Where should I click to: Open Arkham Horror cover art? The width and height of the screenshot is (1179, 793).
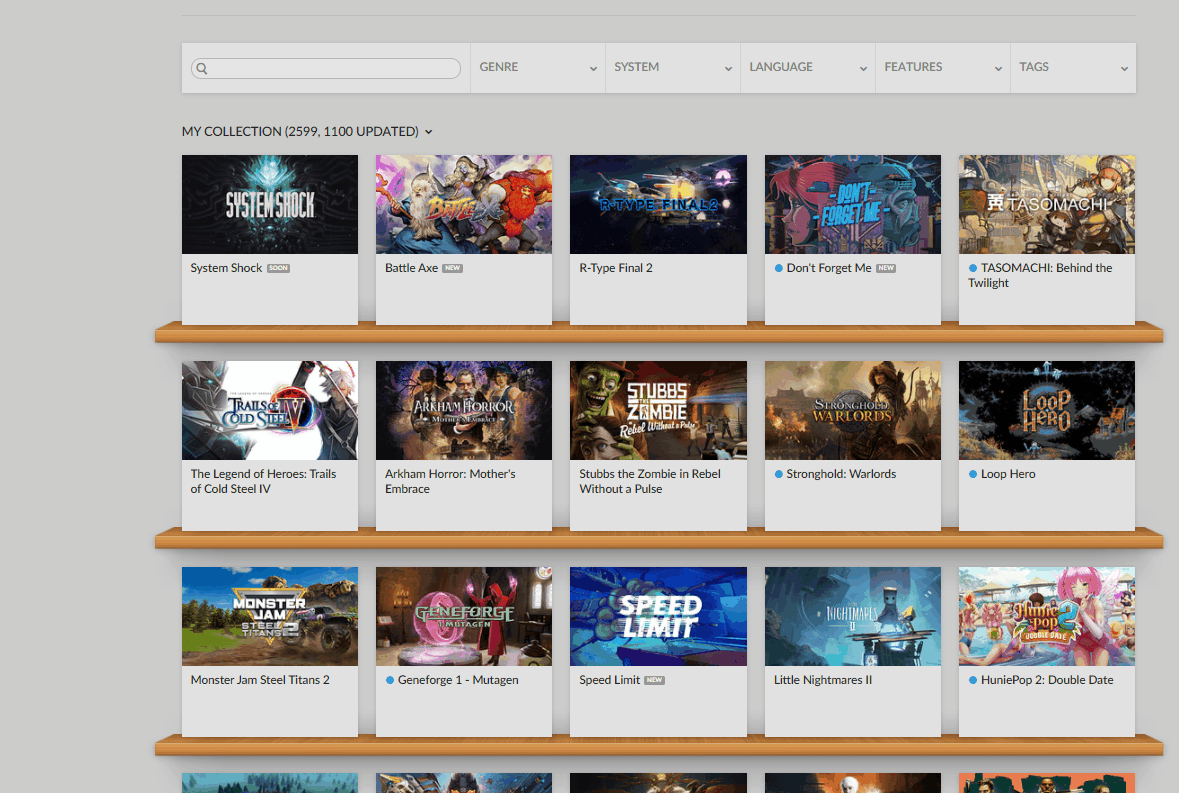pyautogui.click(x=464, y=410)
